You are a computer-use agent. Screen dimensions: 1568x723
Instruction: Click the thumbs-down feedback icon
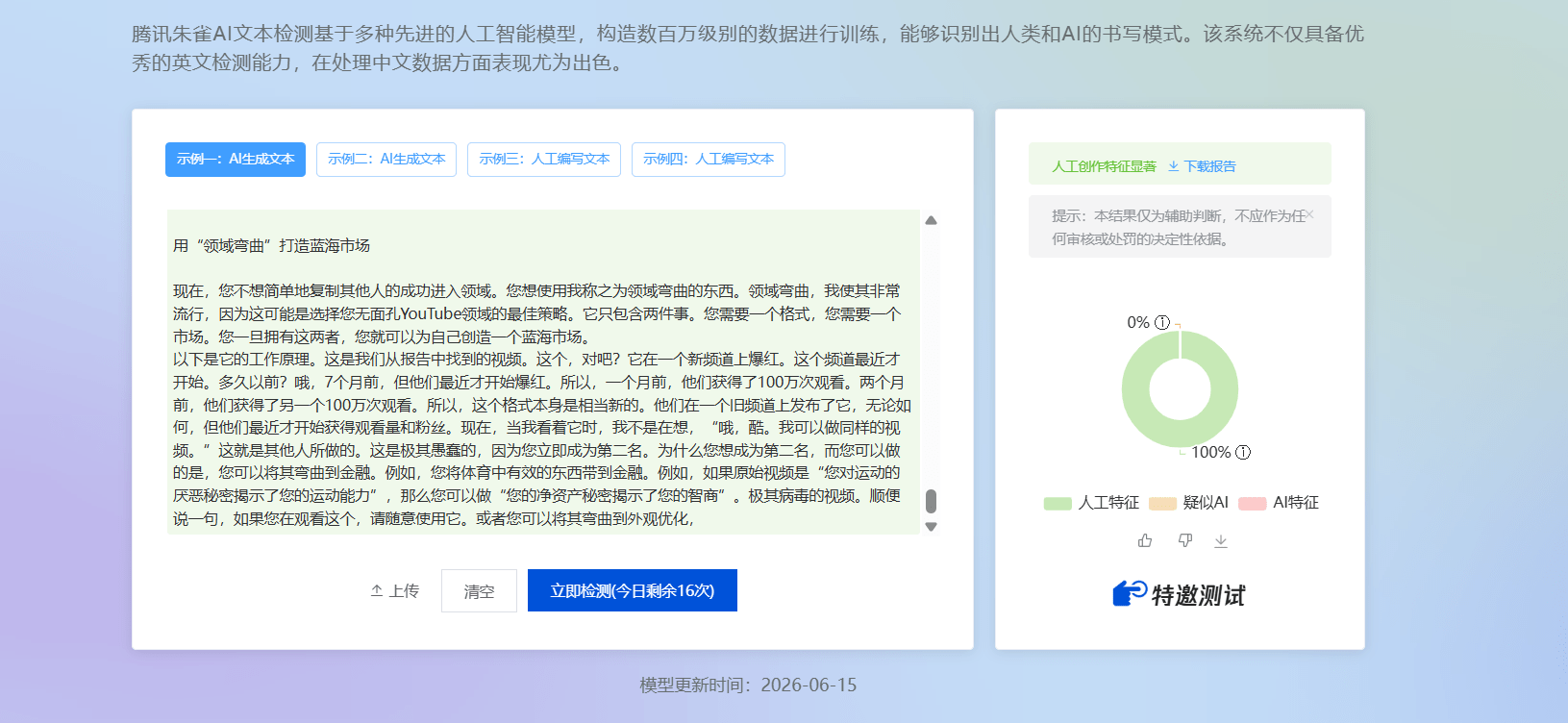point(1185,541)
